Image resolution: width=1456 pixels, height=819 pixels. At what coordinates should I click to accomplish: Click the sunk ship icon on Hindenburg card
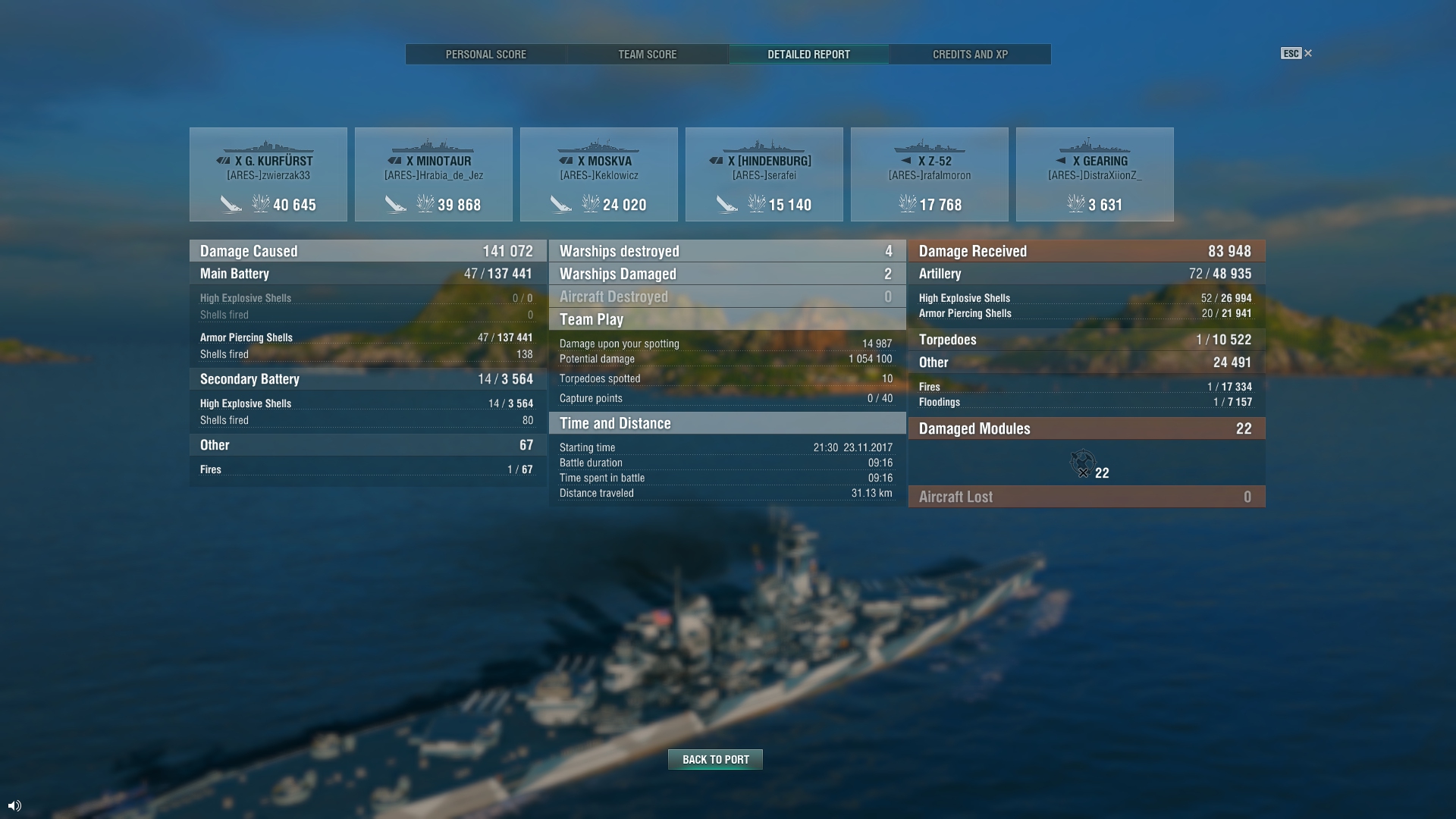pyautogui.click(x=727, y=204)
